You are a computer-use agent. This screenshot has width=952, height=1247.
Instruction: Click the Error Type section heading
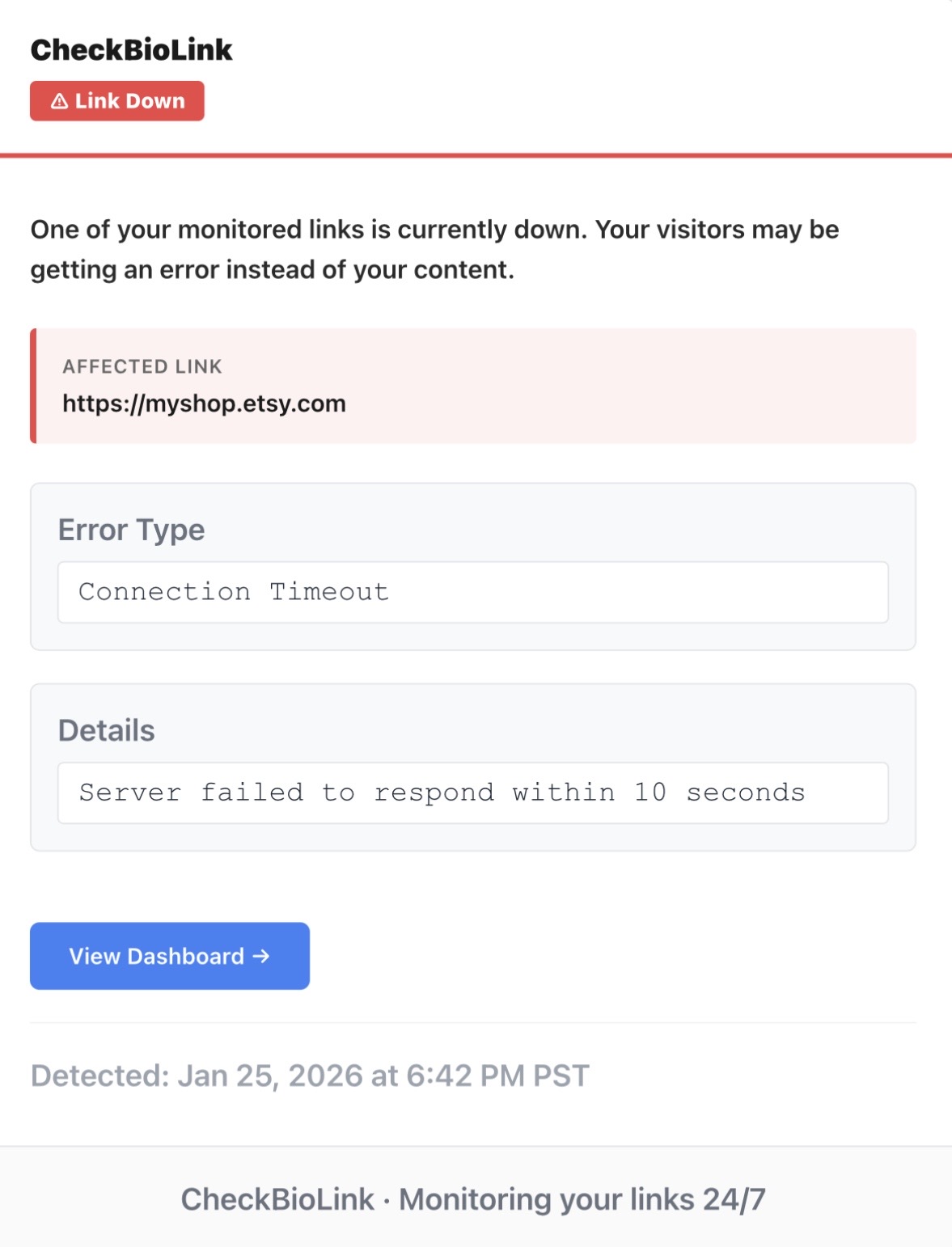[x=130, y=530]
